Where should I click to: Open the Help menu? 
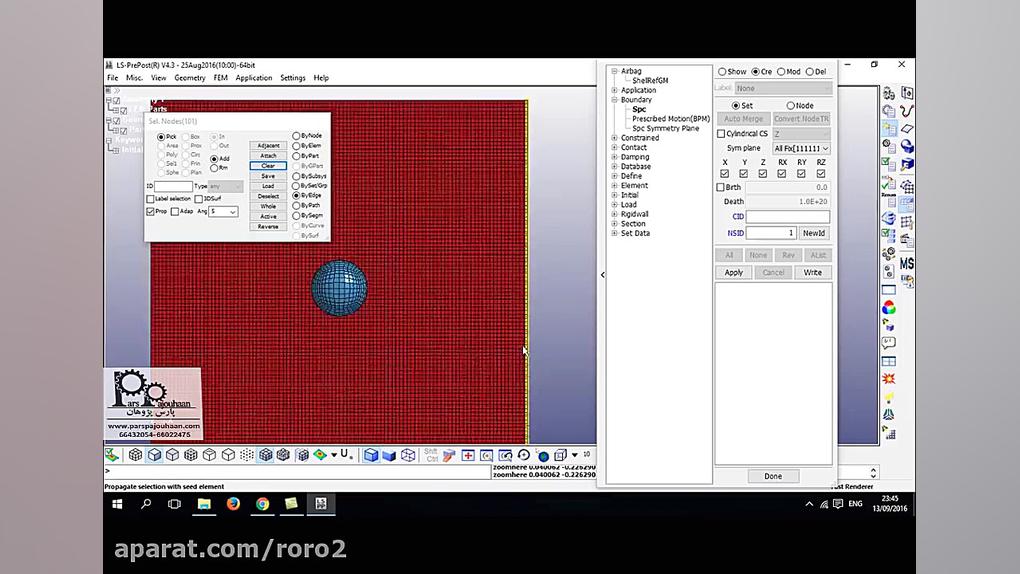[x=321, y=78]
